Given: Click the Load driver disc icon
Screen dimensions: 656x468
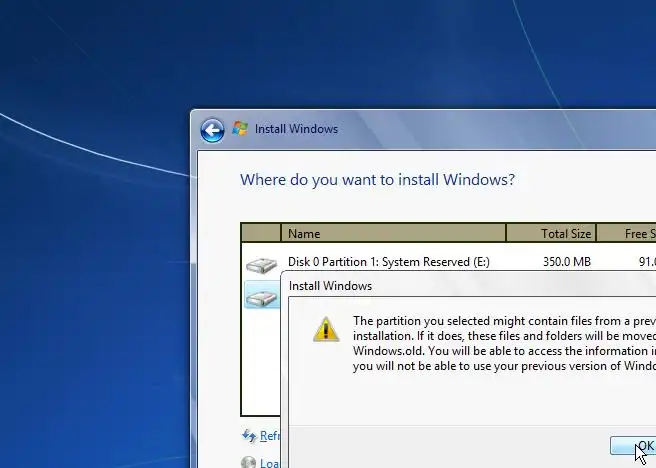Looking at the screenshot, I should [x=249, y=462].
